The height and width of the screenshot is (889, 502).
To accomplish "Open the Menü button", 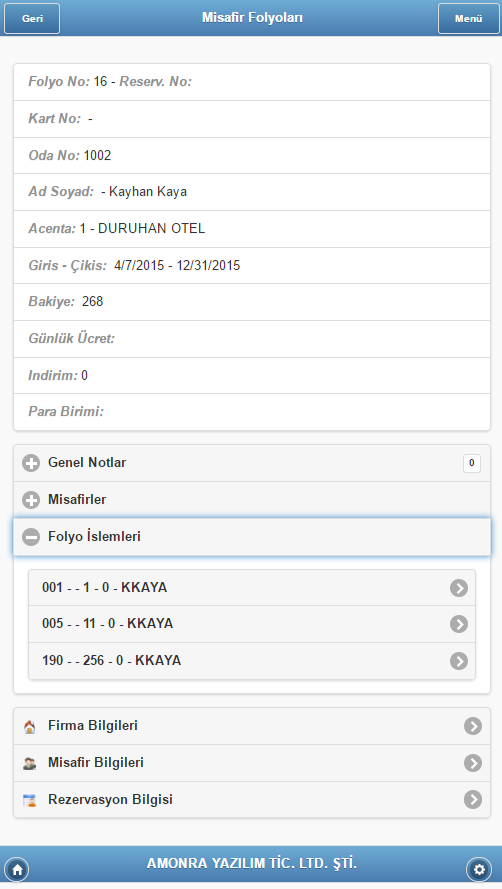I will [469, 18].
